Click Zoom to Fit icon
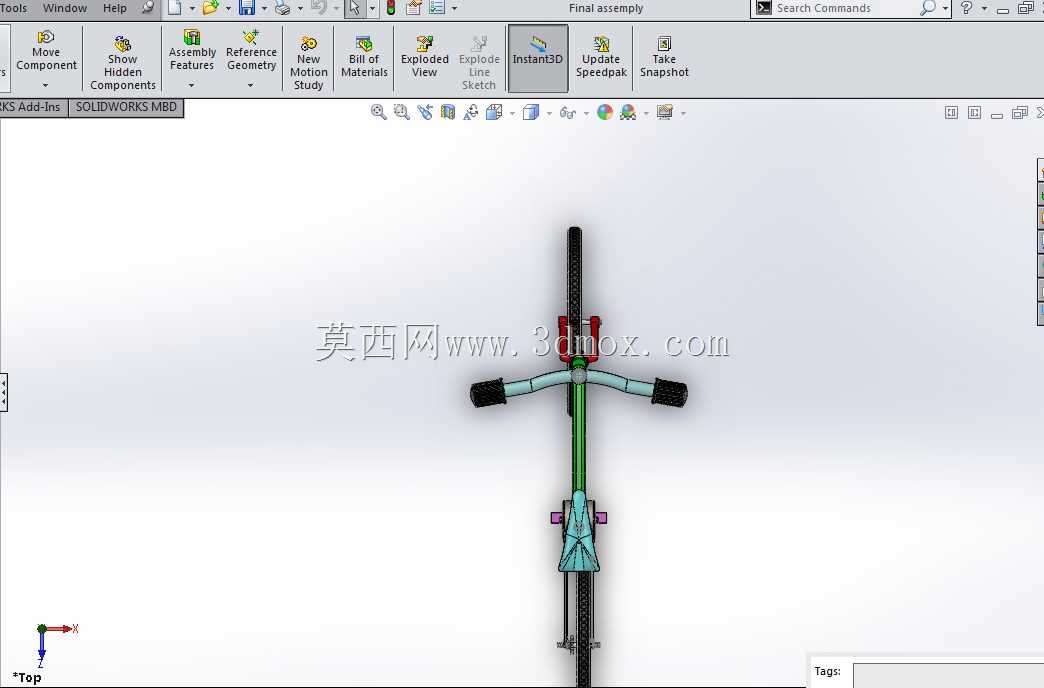Screen dimensions: 1044x688 pyautogui.click(x=378, y=113)
